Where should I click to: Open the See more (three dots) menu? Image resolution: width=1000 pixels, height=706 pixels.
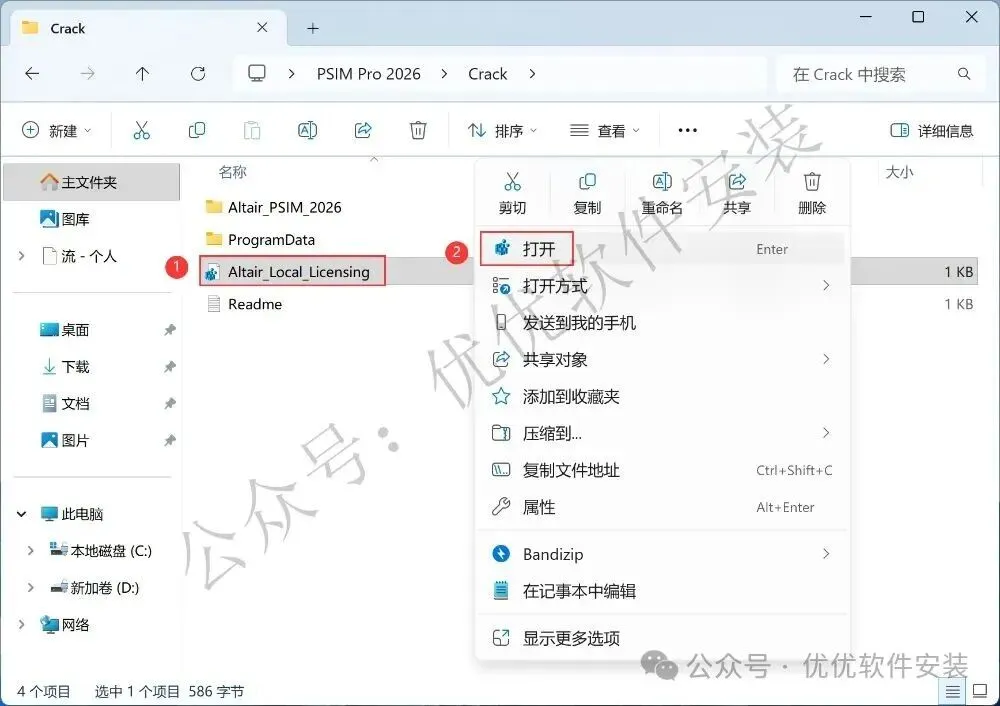click(688, 130)
